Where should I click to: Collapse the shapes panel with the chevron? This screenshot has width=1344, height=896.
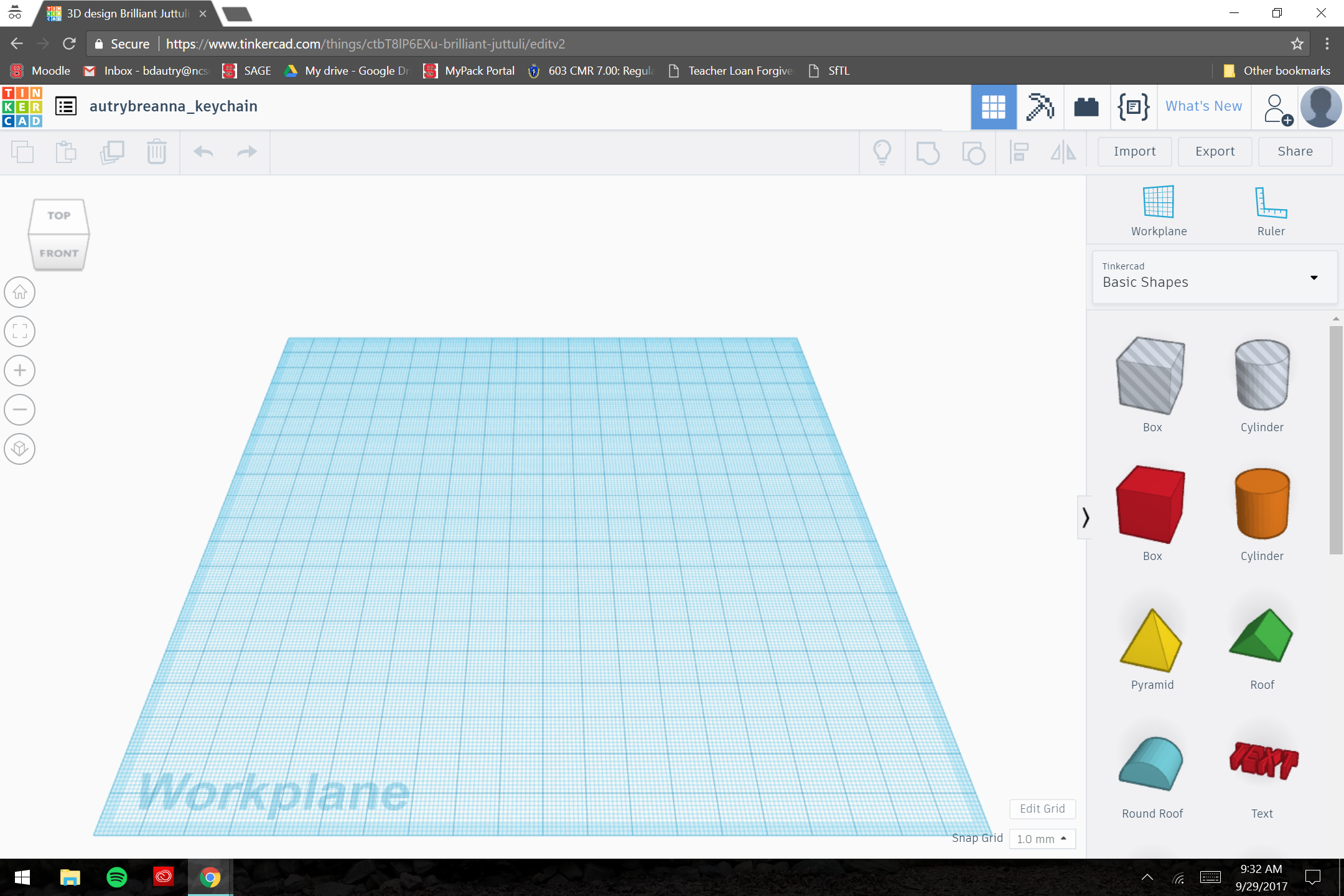(x=1086, y=516)
